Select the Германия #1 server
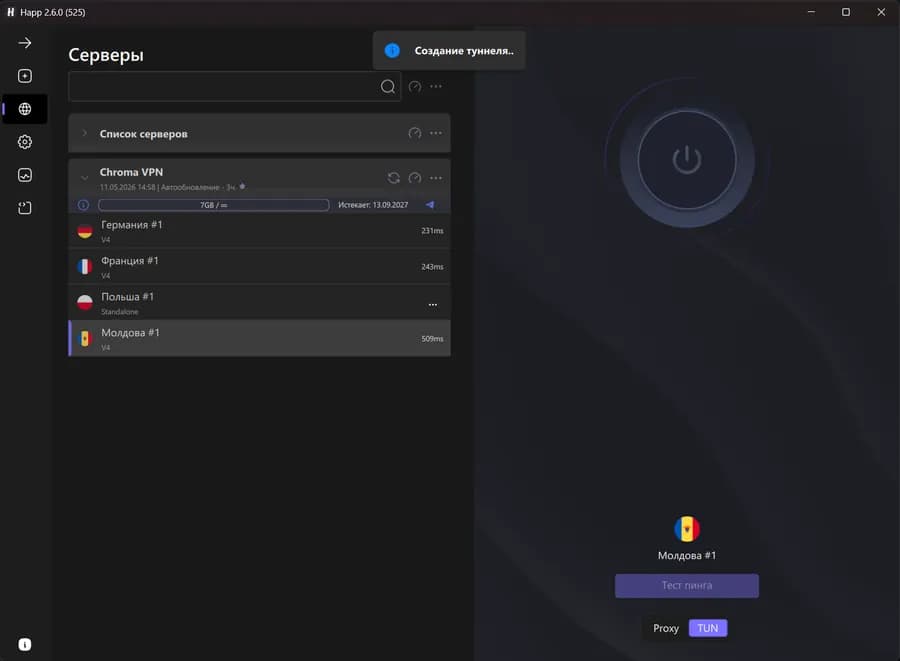 tap(259, 231)
